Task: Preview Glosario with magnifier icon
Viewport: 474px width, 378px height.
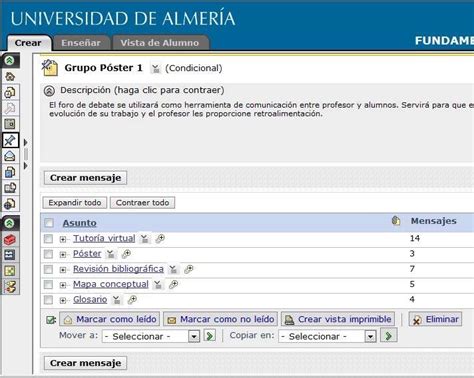Action: [132, 300]
